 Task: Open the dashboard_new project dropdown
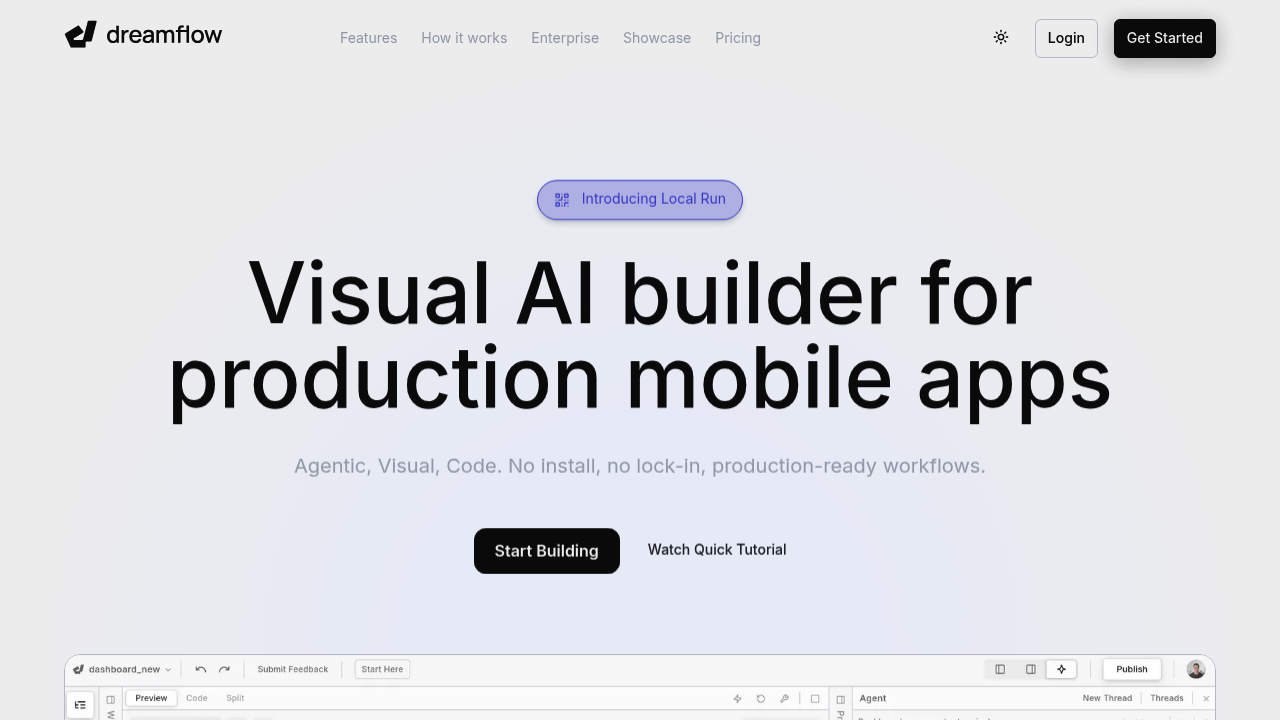tap(122, 670)
